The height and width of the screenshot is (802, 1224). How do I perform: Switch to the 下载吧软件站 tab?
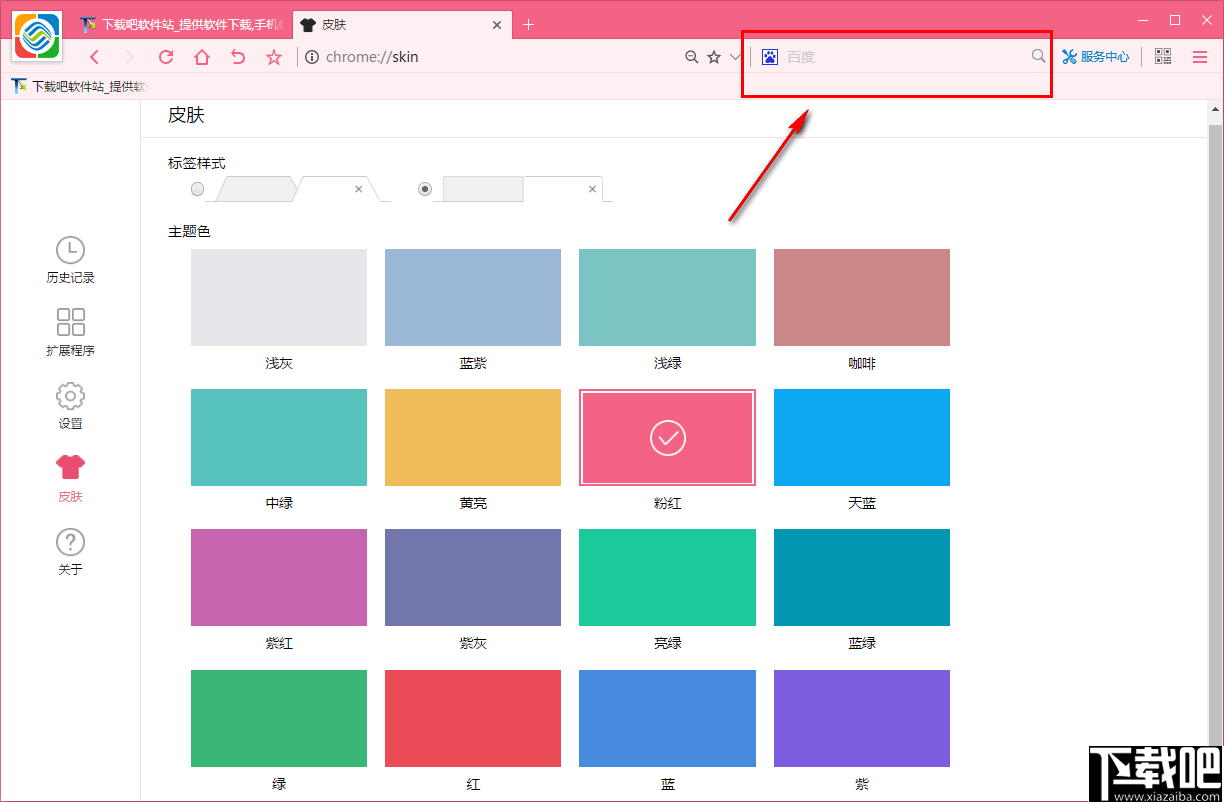tap(180, 24)
